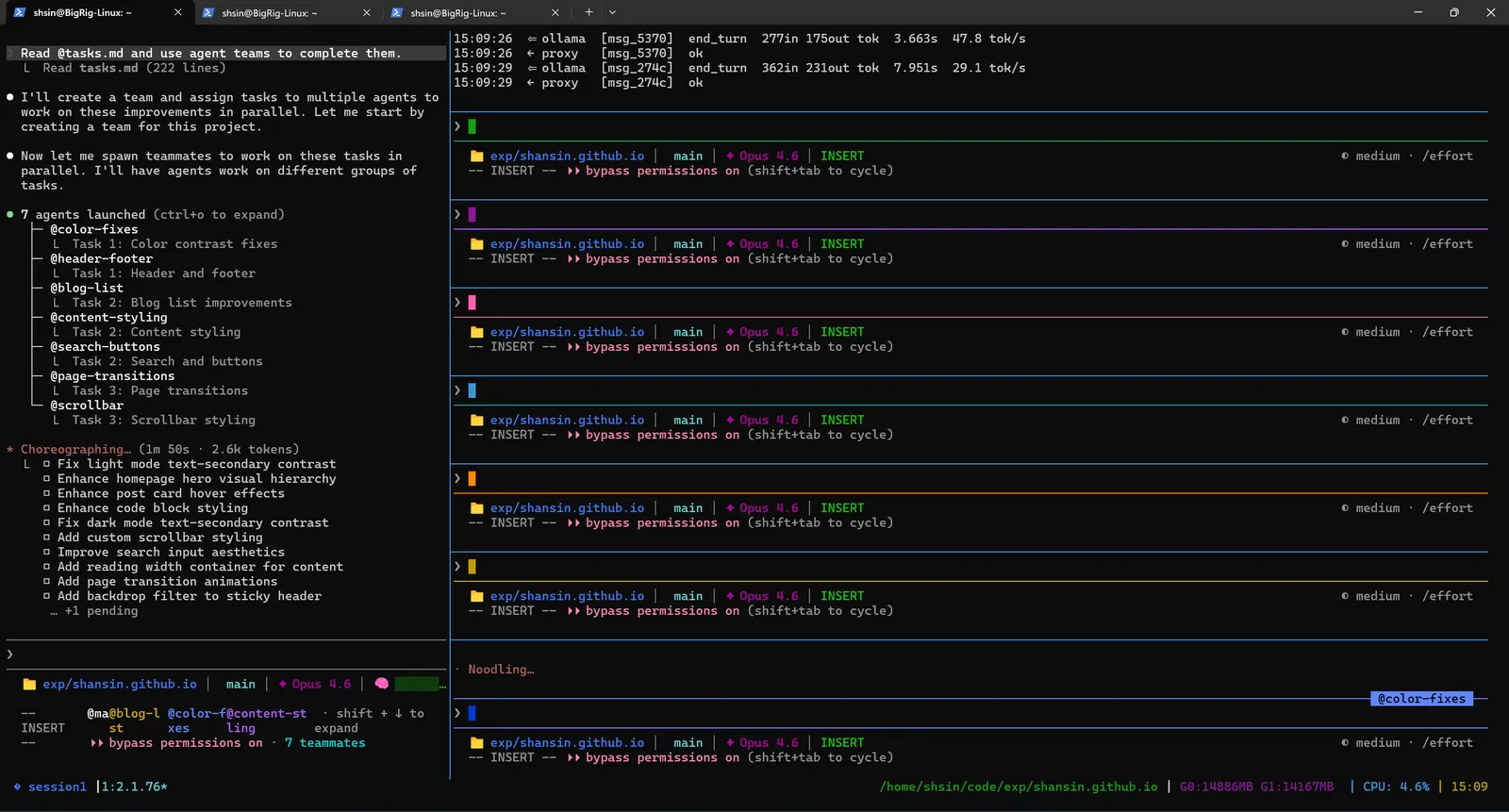1509x812 pixels.
Task: Click 'main' branch in the left lead pane
Action: click(240, 685)
